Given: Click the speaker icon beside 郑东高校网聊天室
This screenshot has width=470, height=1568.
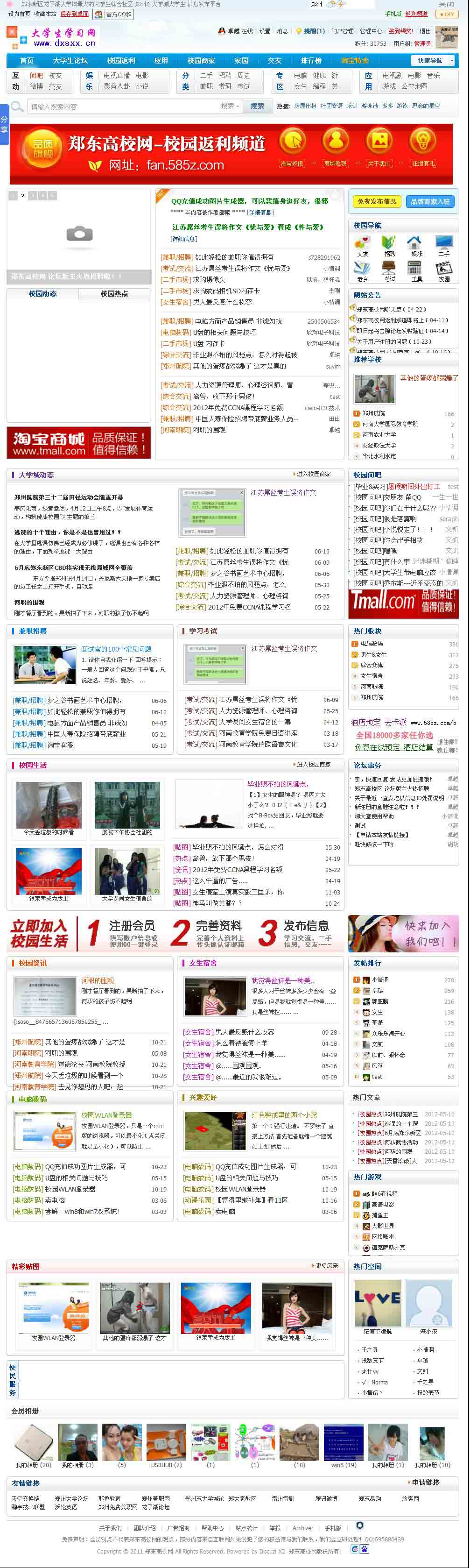Looking at the screenshot, I should pos(353,309).
